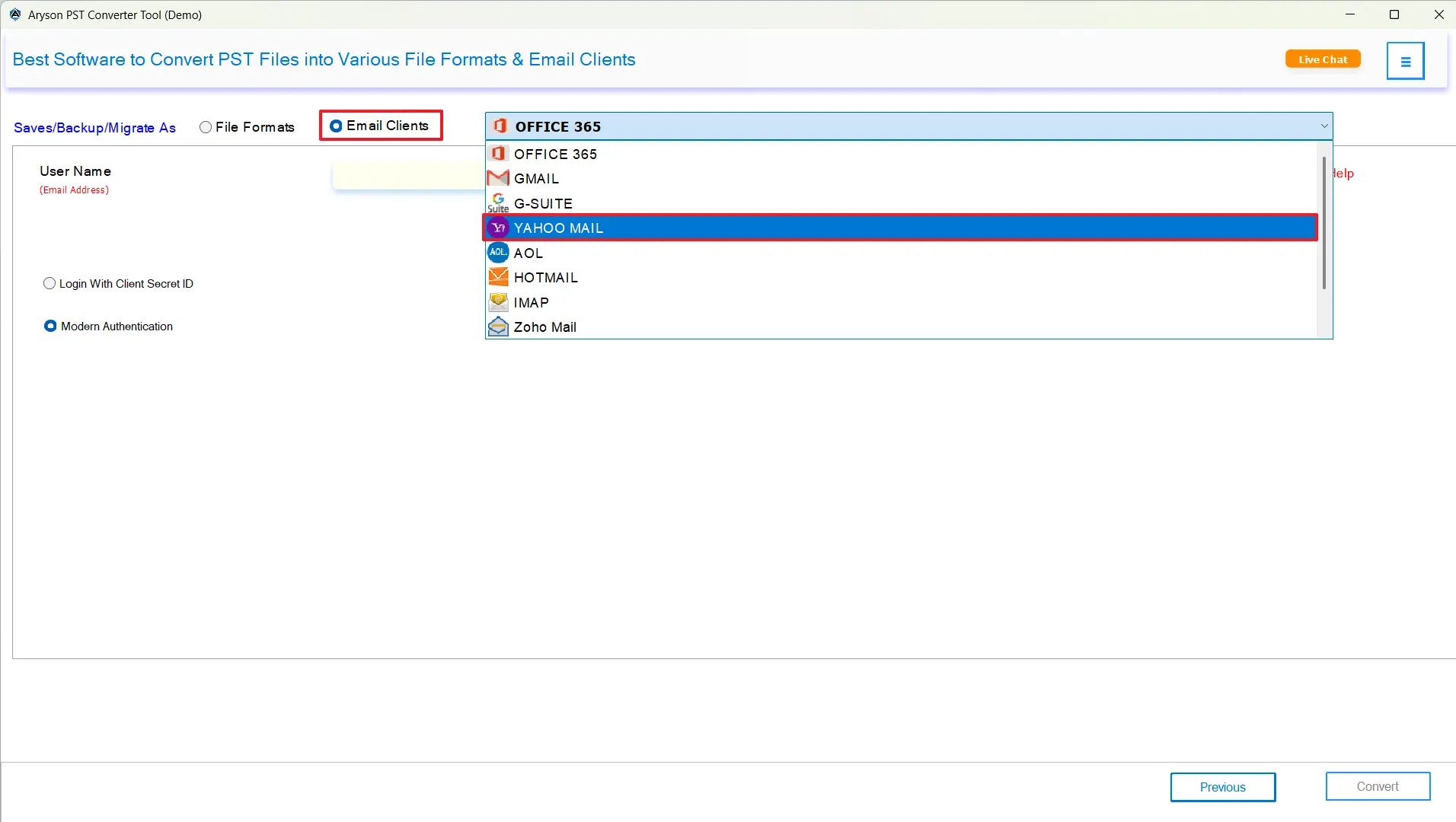Click the dropdown list scrollbar
Screen dimensions: 1456x822
tap(1324, 223)
